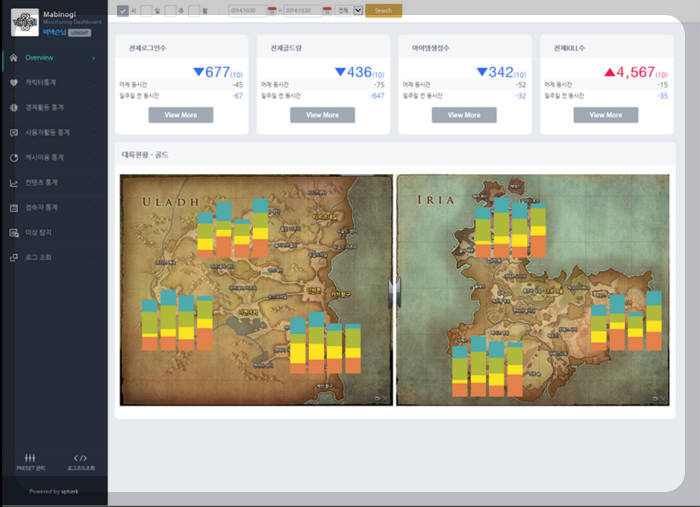700x507 pixels.
Task: Open PRESET management via the sliders icon
Action: pos(30,461)
